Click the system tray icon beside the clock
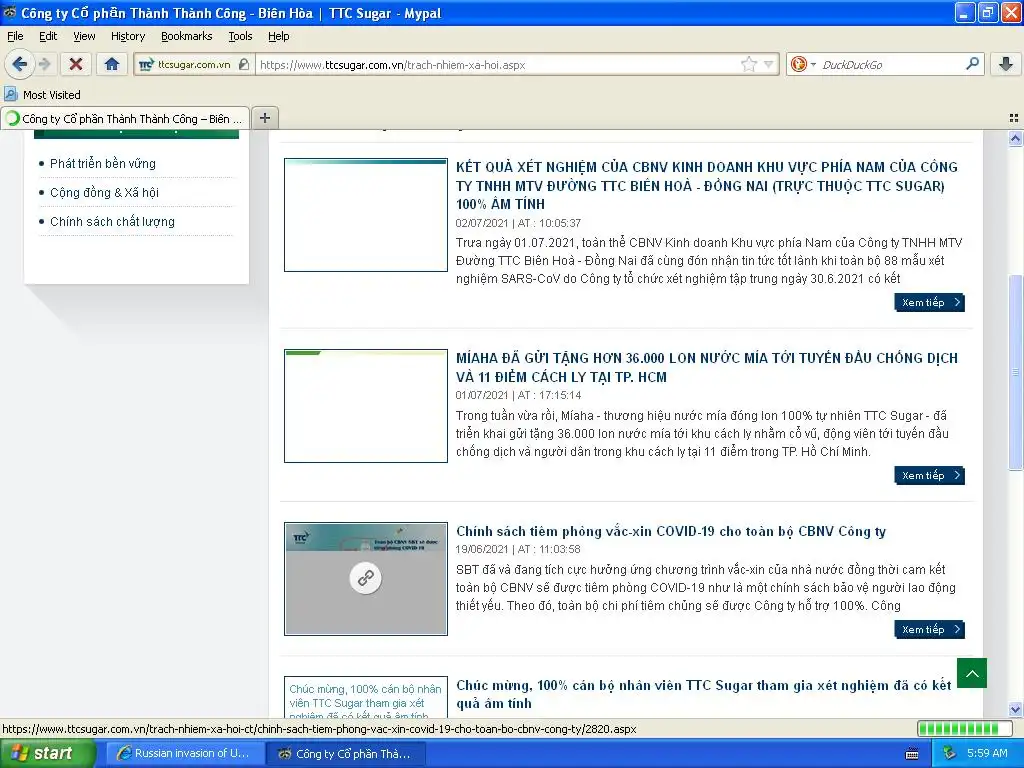 tap(948, 754)
